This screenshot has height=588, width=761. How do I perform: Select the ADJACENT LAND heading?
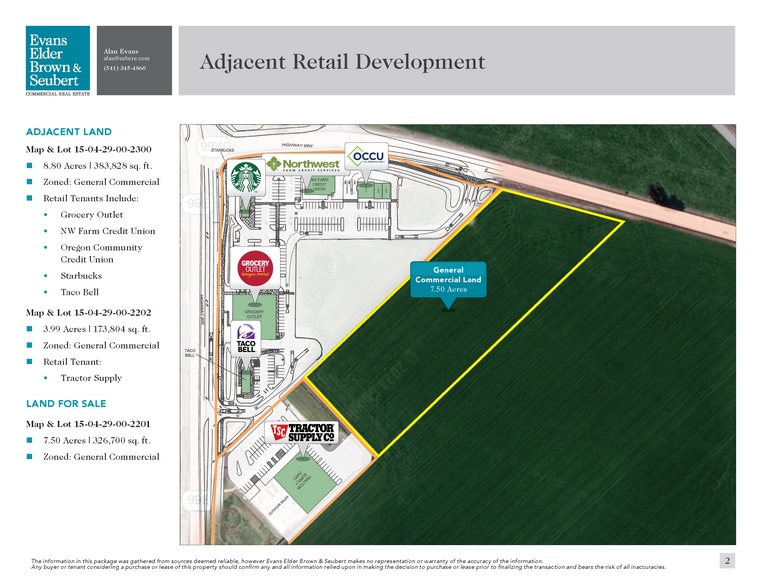point(67,132)
